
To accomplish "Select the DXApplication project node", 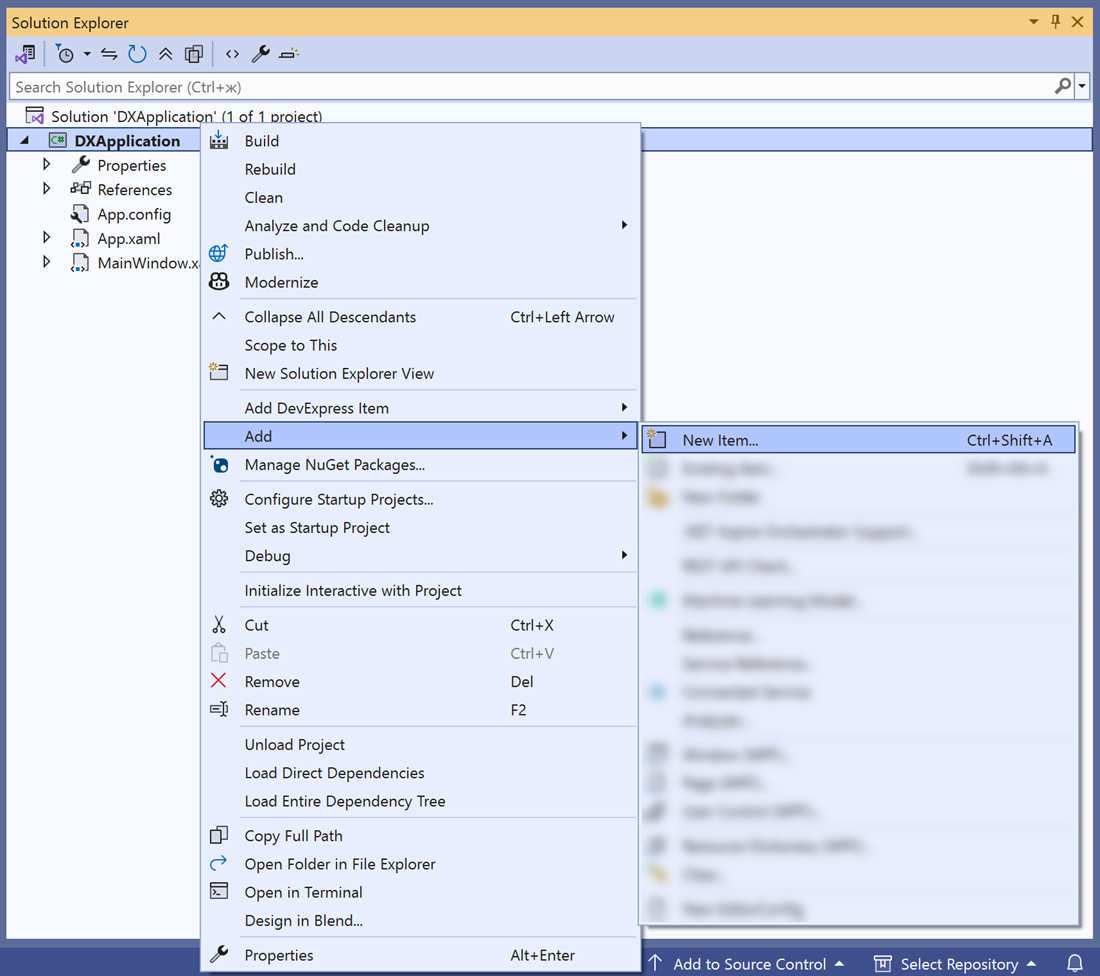I will pyautogui.click(x=127, y=141).
